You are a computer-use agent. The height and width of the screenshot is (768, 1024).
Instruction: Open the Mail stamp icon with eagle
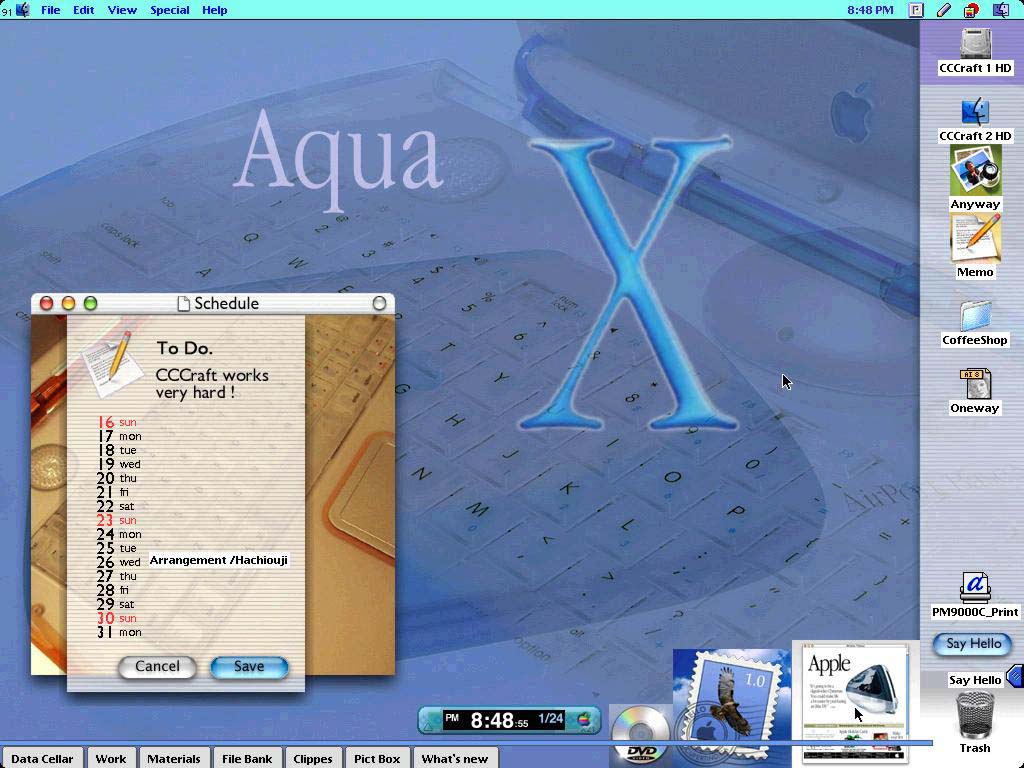coord(731,707)
